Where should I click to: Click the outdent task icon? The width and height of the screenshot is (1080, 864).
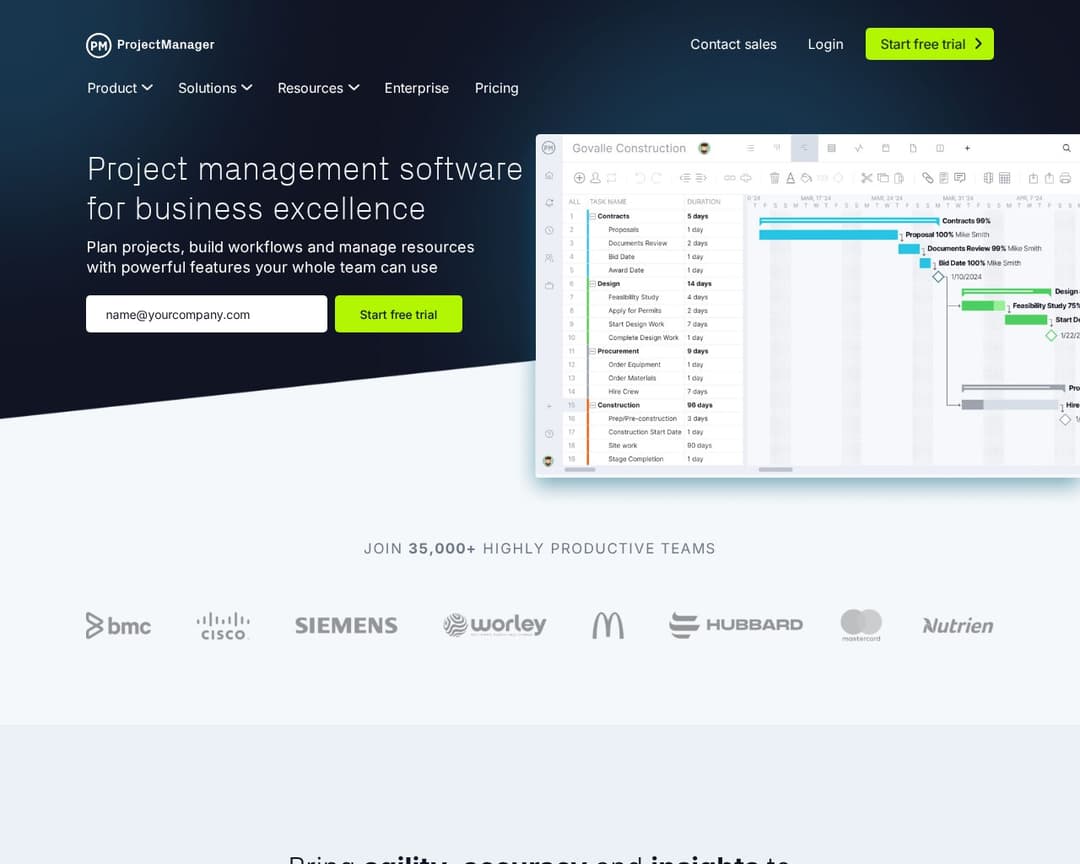[685, 178]
